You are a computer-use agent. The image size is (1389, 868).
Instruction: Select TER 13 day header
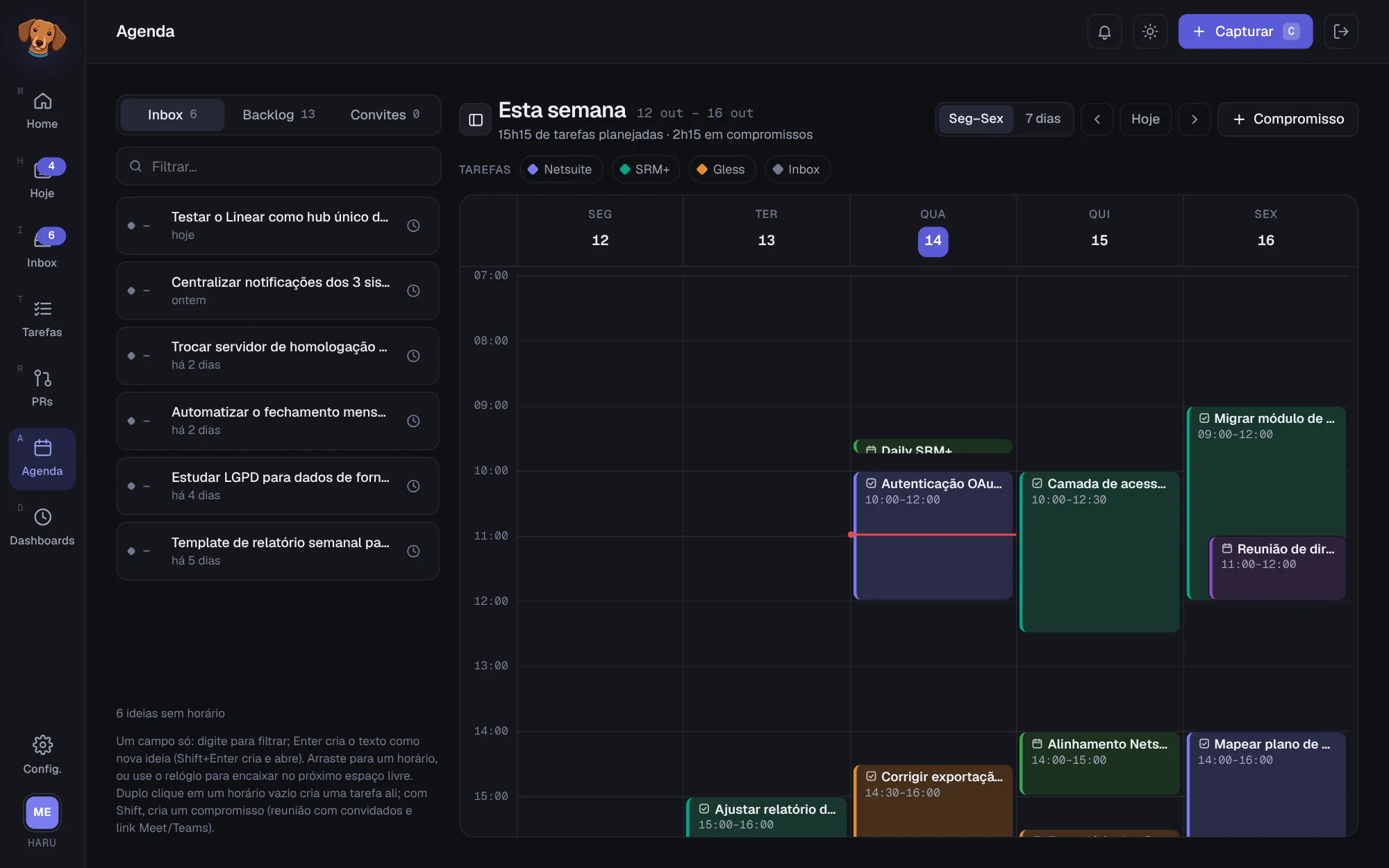766,231
